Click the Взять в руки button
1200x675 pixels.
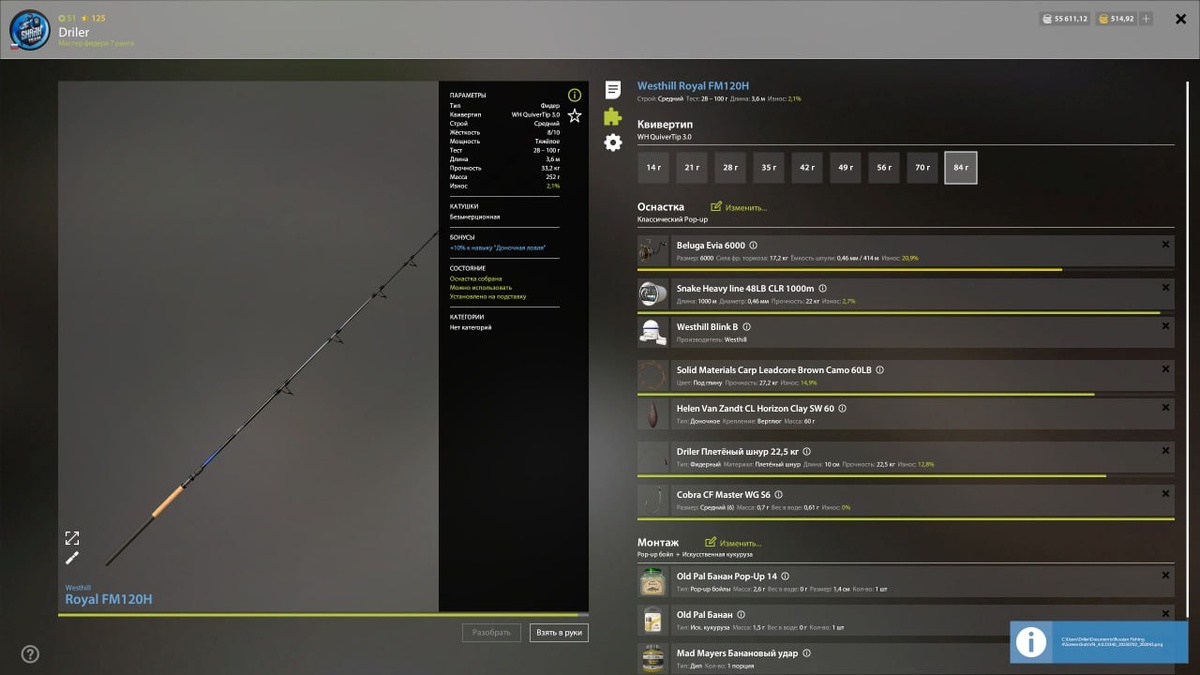[559, 633]
